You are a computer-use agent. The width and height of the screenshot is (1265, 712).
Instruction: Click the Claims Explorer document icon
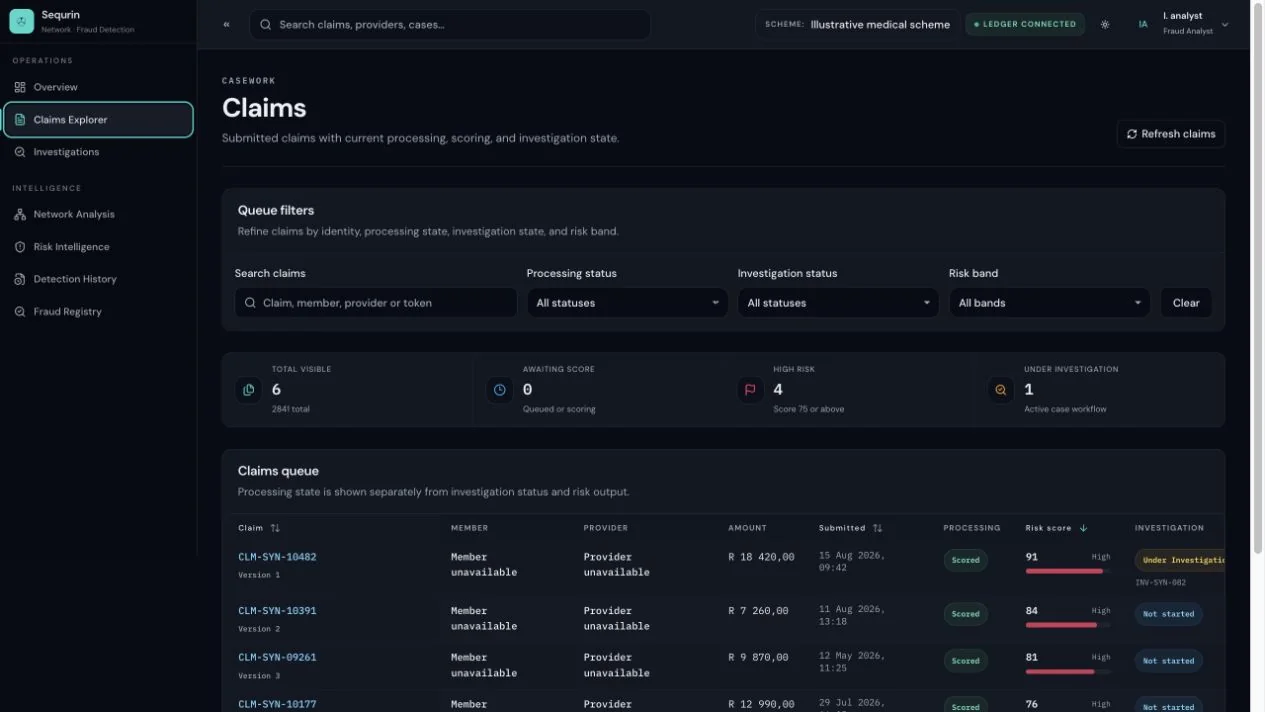[x=20, y=120]
